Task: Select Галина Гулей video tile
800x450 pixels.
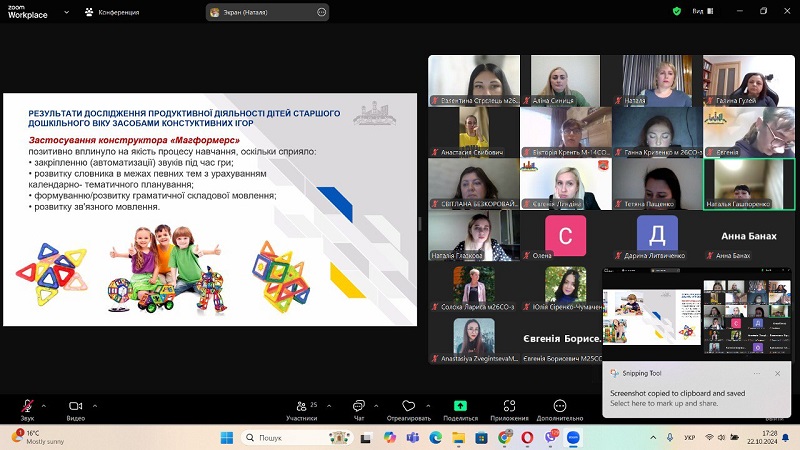Action: [x=748, y=81]
